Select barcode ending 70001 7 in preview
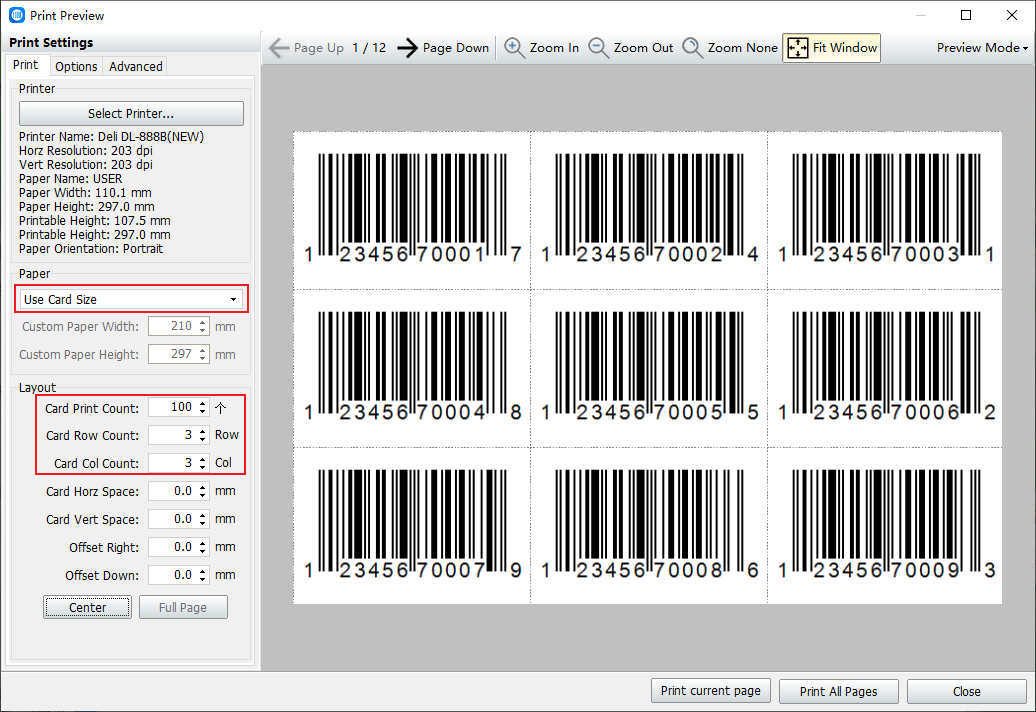This screenshot has height=712, width=1036. click(x=412, y=209)
